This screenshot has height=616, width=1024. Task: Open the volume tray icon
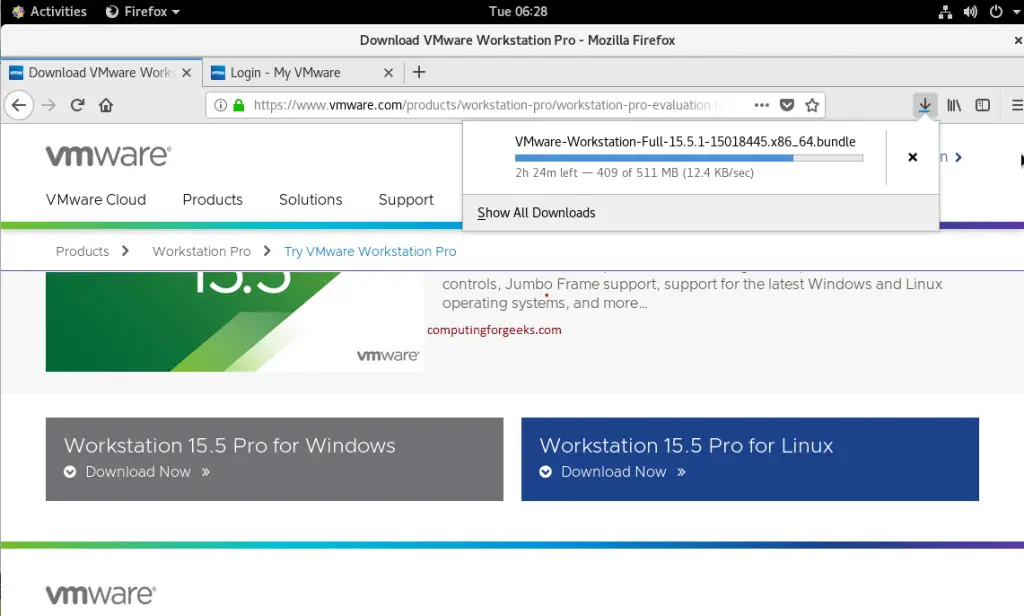pyautogui.click(x=970, y=12)
